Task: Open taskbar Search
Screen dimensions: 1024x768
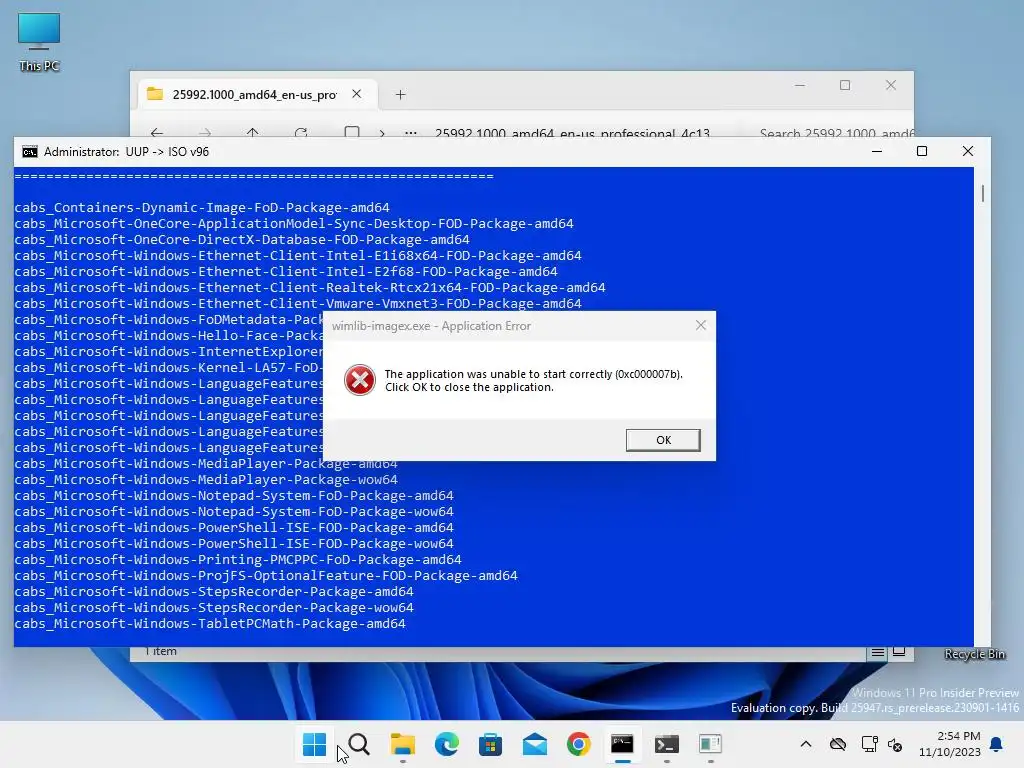Action: point(359,744)
